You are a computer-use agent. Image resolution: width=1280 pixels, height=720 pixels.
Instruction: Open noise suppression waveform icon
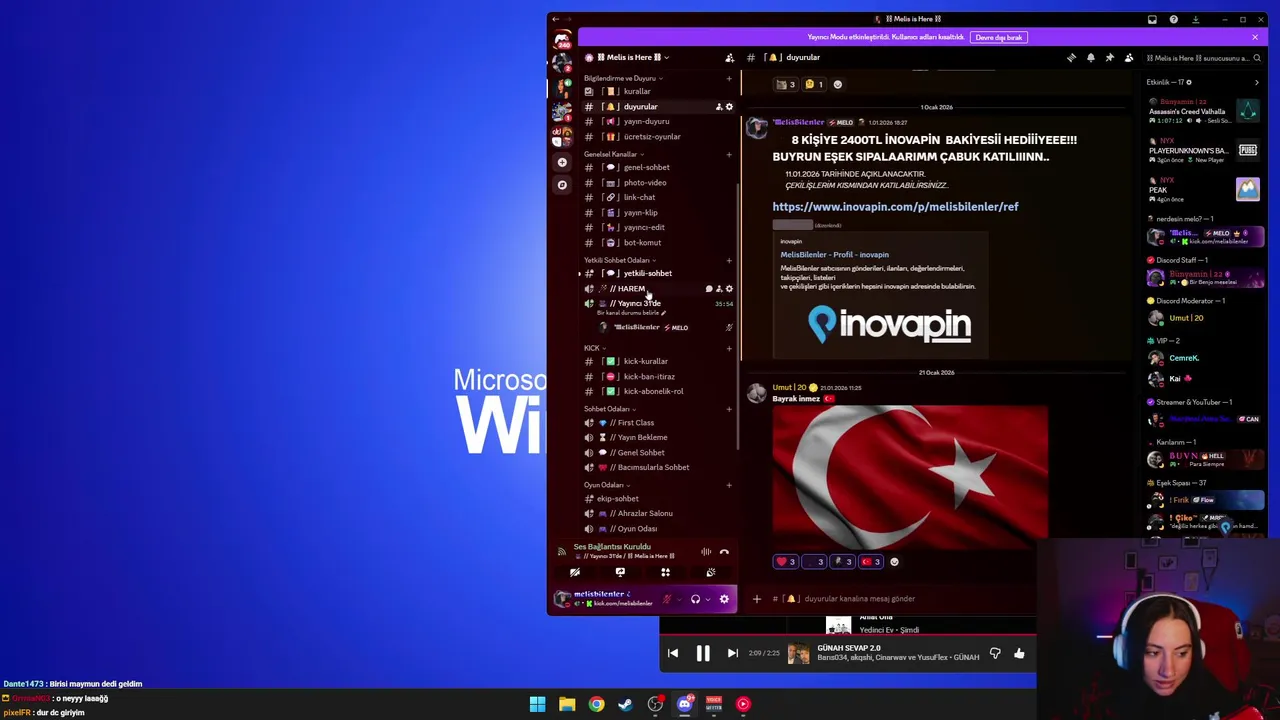coord(706,551)
